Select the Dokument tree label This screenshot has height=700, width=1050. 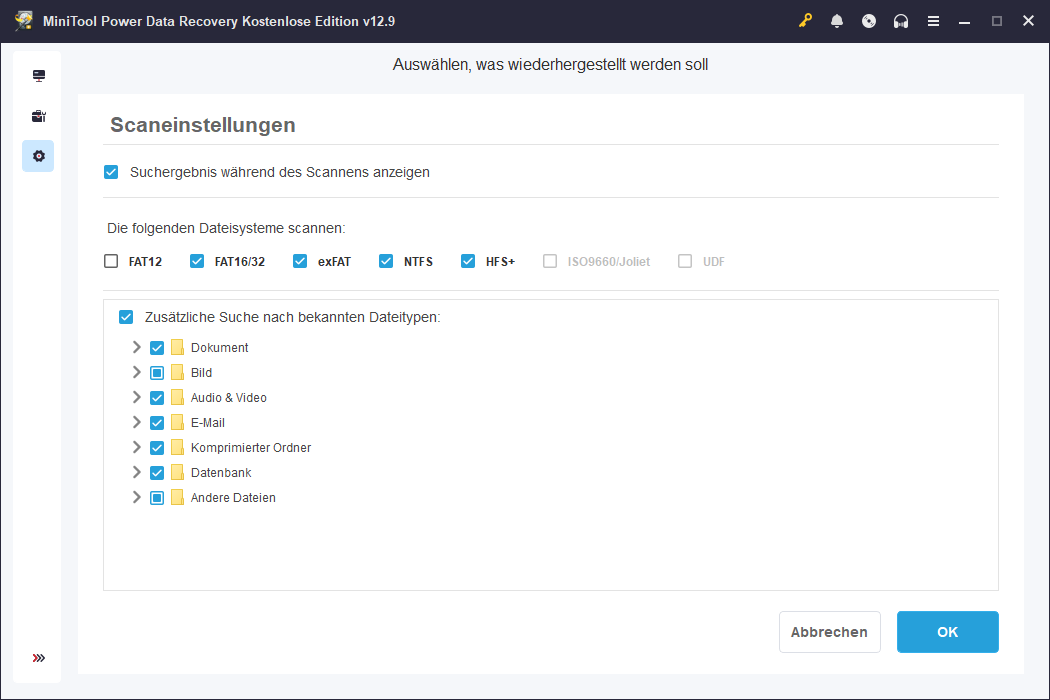220,348
